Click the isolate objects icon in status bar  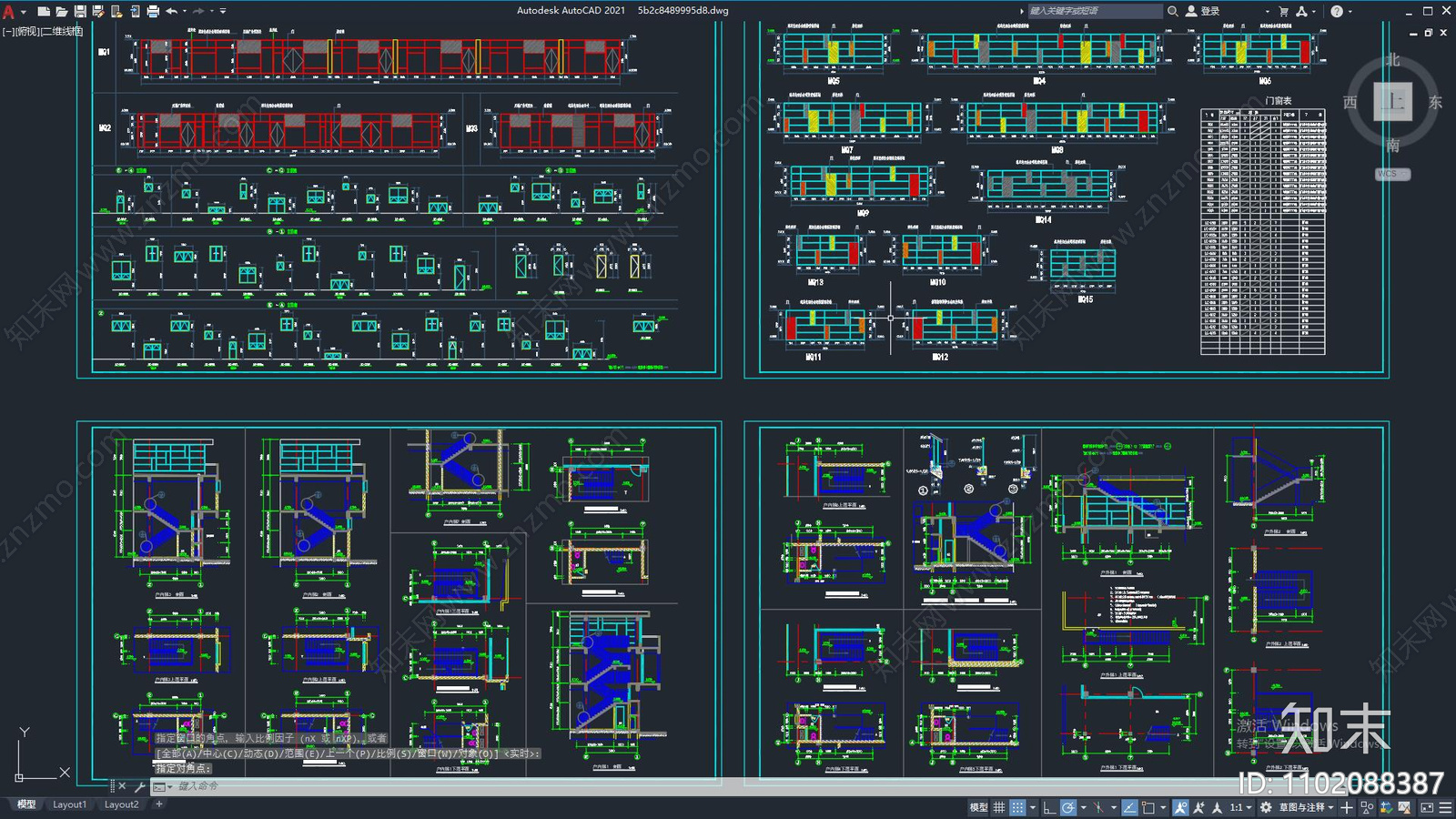(x=1368, y=807)
